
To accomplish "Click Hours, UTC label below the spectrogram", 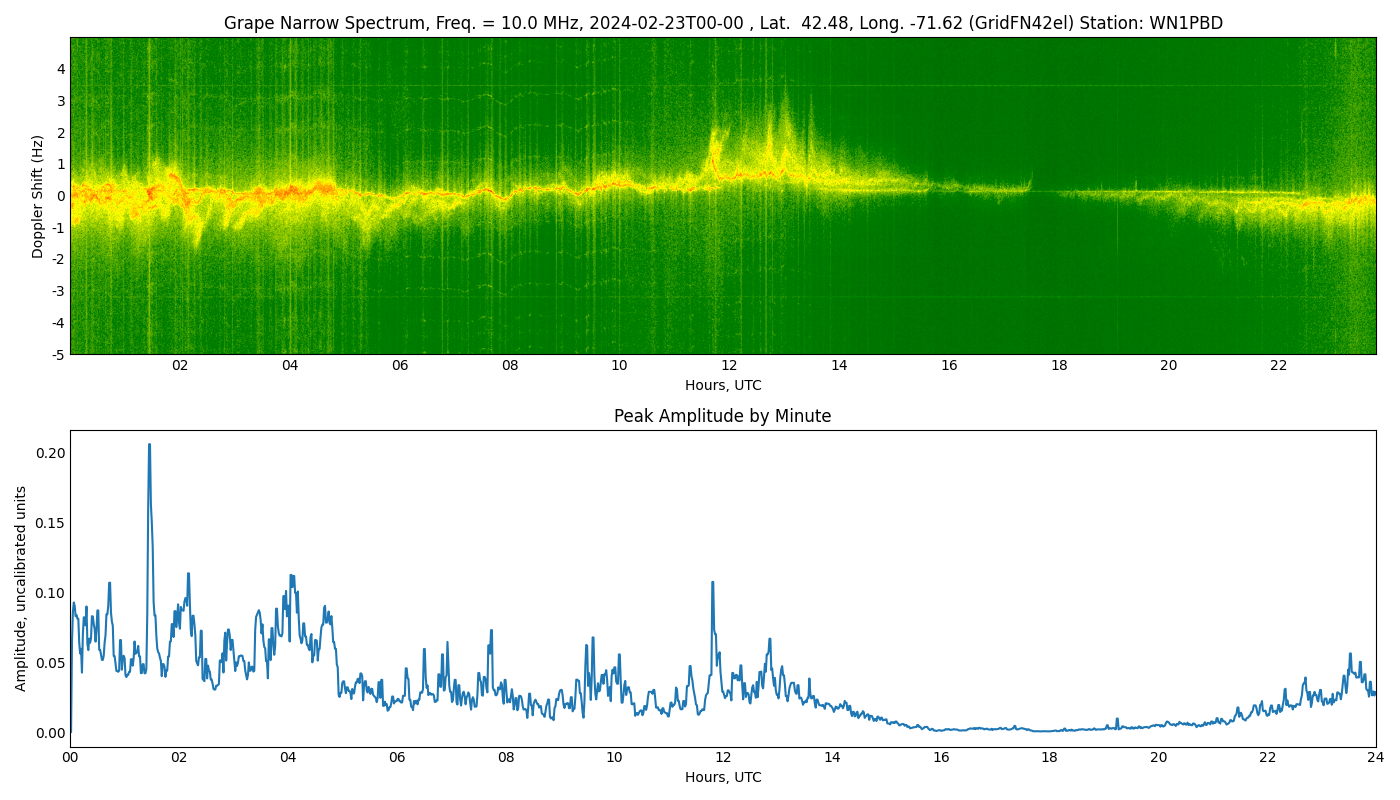I will 722,385.
